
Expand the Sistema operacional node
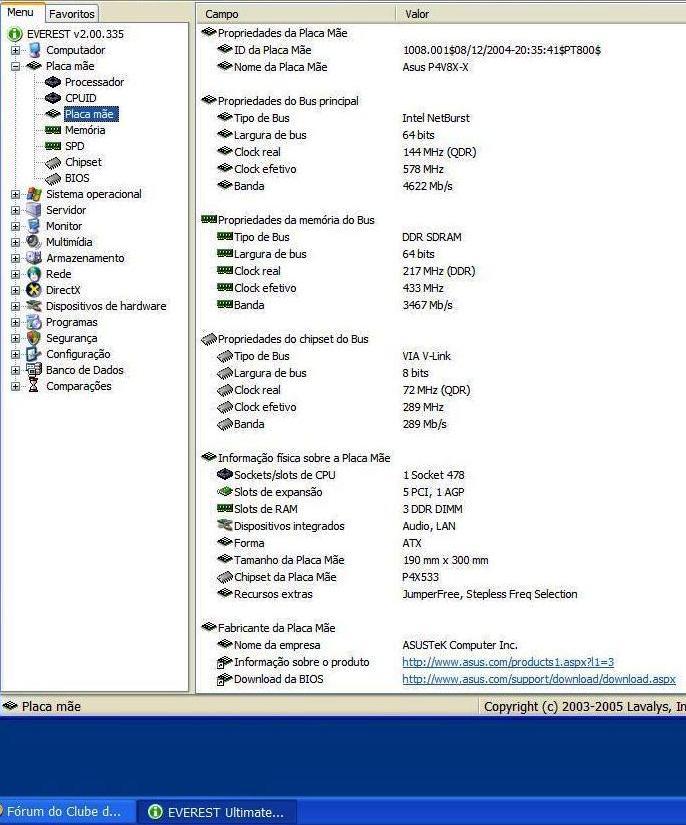tap(15, 194)
